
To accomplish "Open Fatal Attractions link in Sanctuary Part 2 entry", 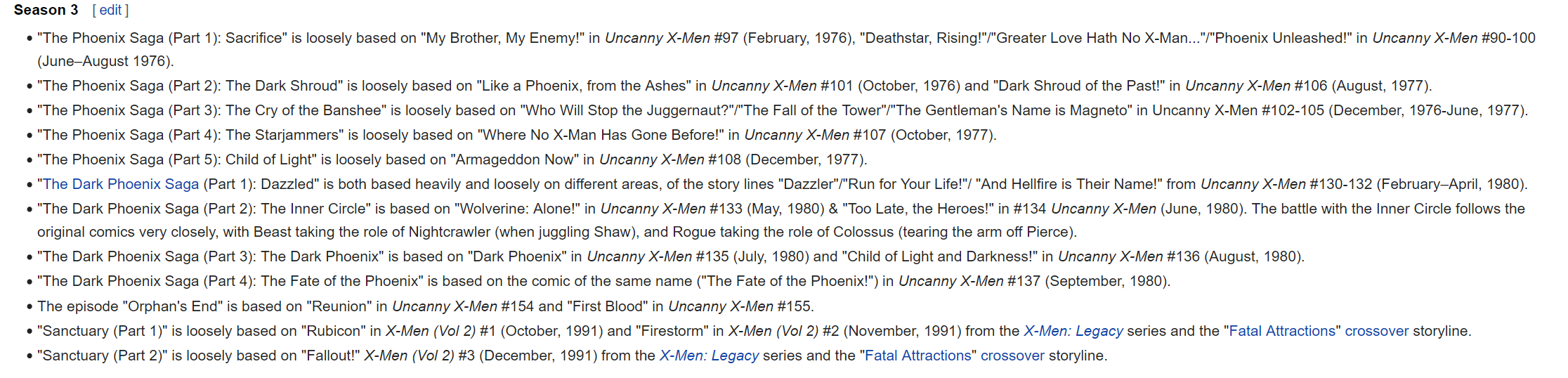I will 918,356.
